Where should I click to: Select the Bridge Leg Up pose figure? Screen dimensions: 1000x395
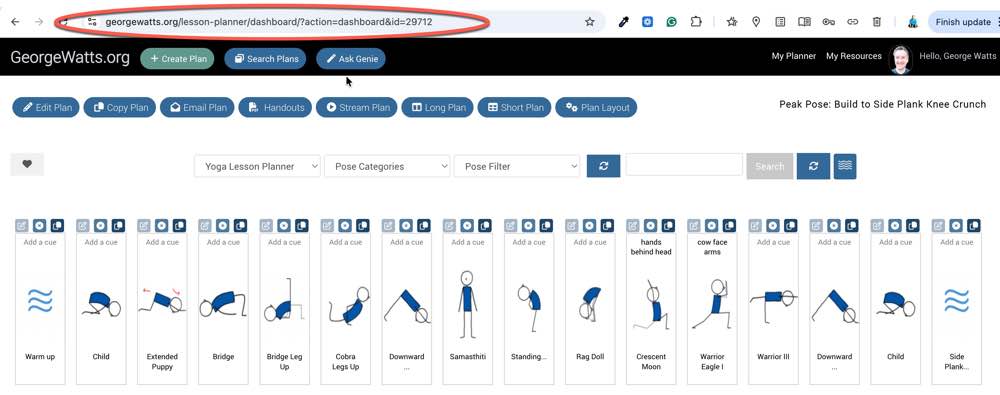coord(284,300)
